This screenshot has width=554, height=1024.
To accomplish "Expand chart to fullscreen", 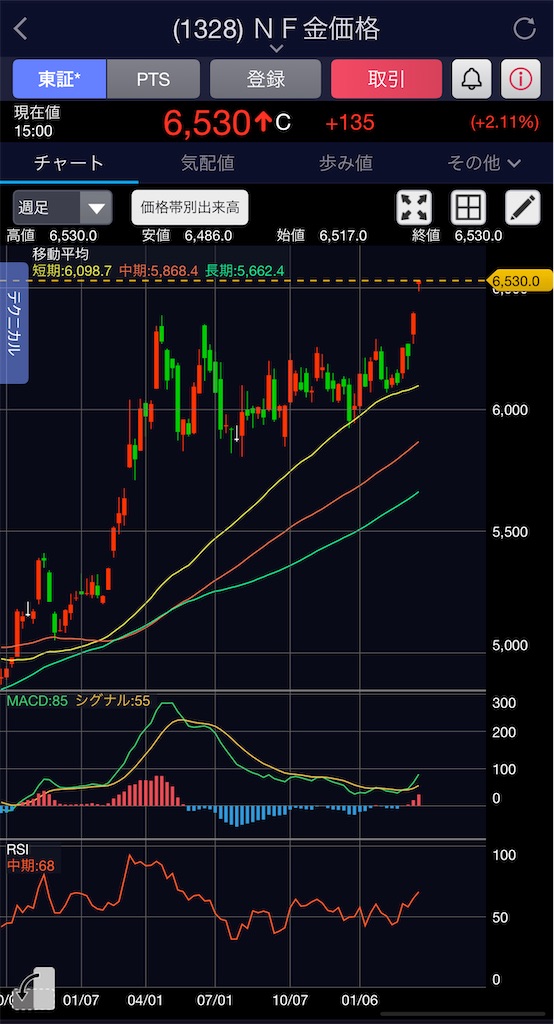I will [x=414, y=208].
